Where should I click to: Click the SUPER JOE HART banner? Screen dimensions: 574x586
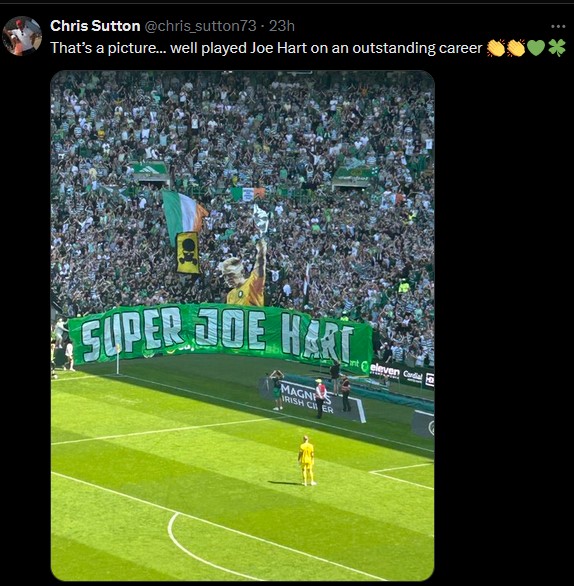[220, 335]
